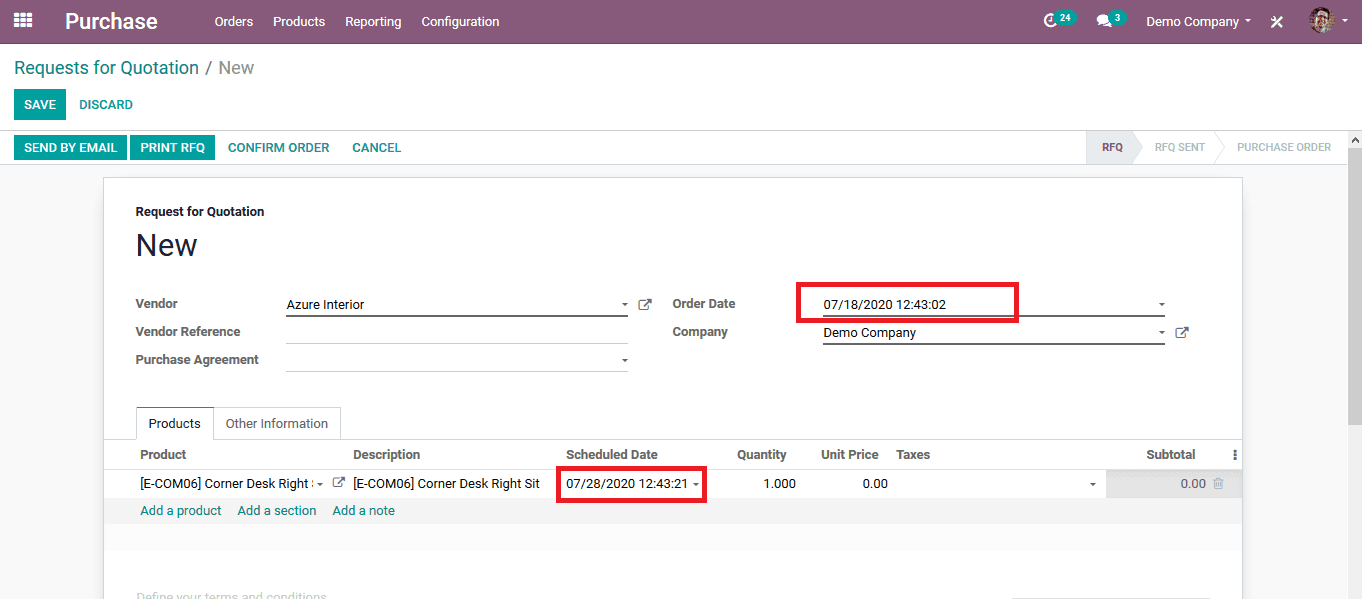Click the Add a section link
1363x599 pixels.
pyautogui.click(x=277, y=511)
